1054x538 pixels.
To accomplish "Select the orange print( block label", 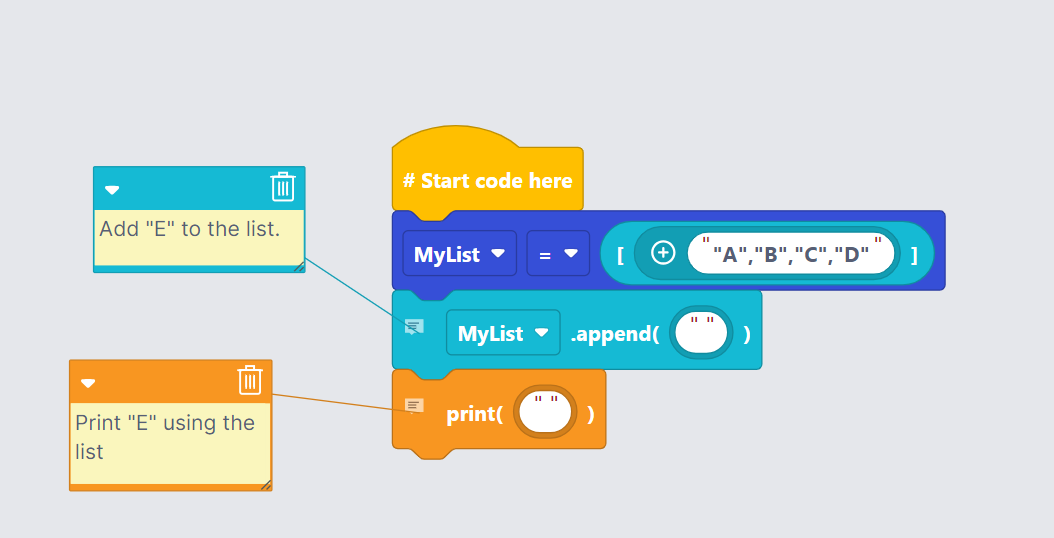I will click(x=474, y=413).
